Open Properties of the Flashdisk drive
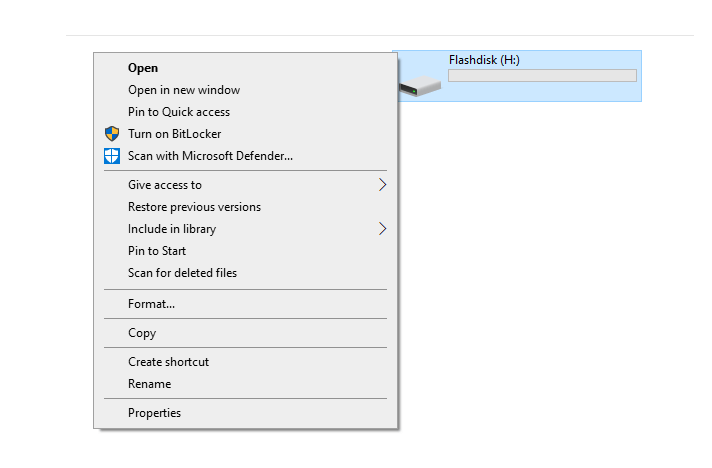Viewport: 712px width, 468px height. coord(245,413)
